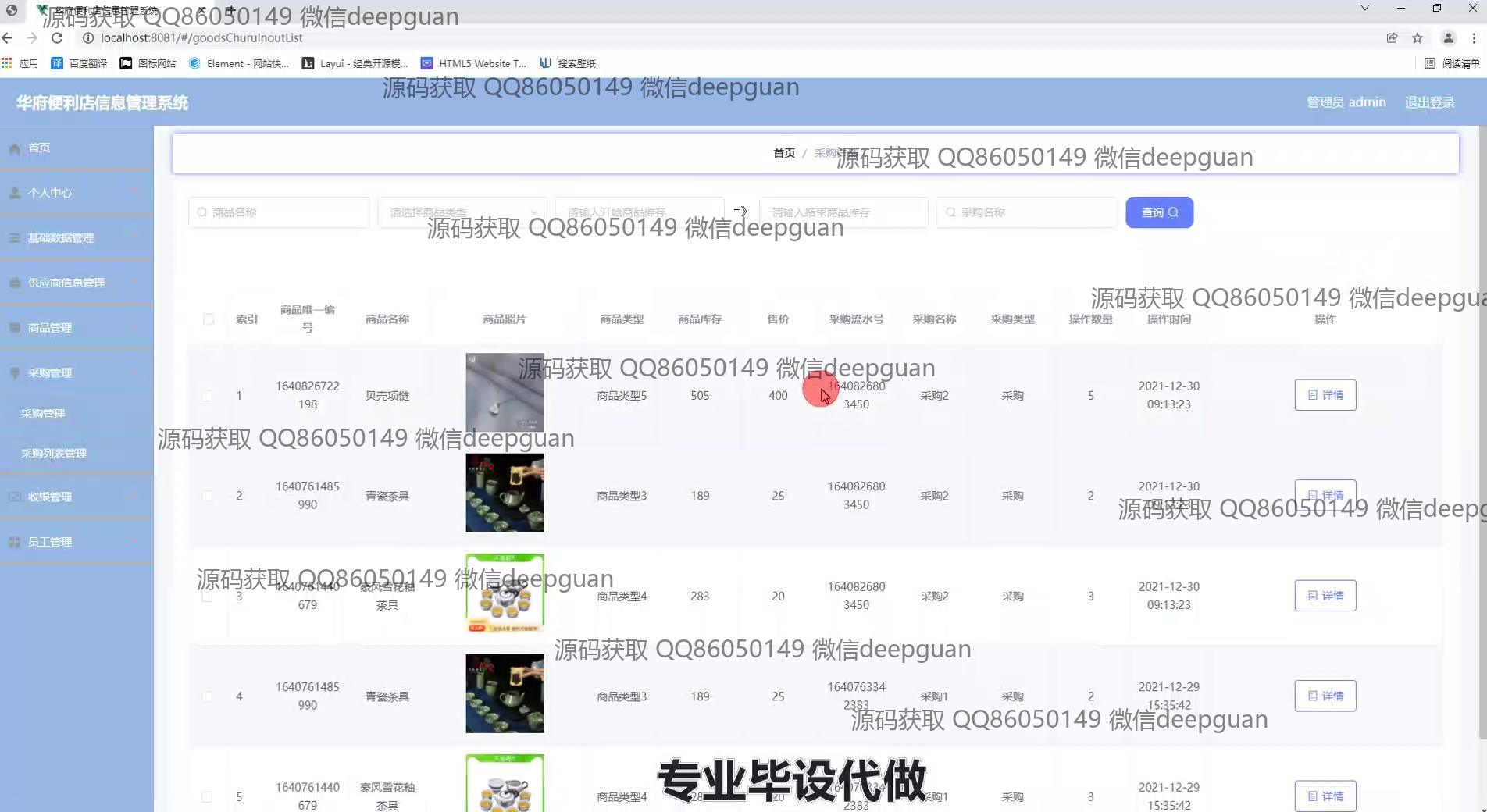Expand the 基础数据管理 sidebar menu
This screenshot has width=1487, height=812.
[77, 238]
